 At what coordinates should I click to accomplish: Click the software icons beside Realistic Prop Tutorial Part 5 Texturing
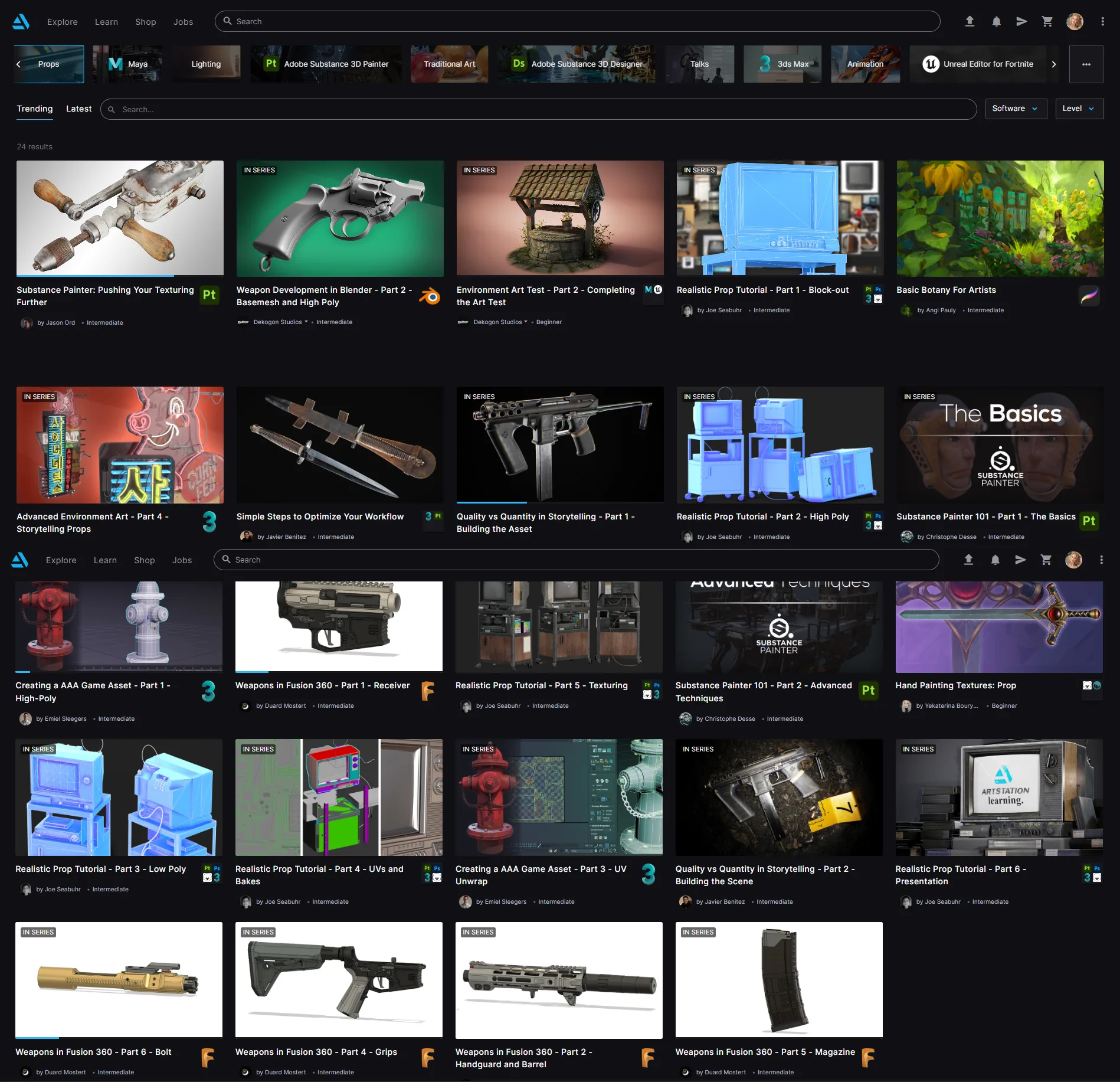652,690
